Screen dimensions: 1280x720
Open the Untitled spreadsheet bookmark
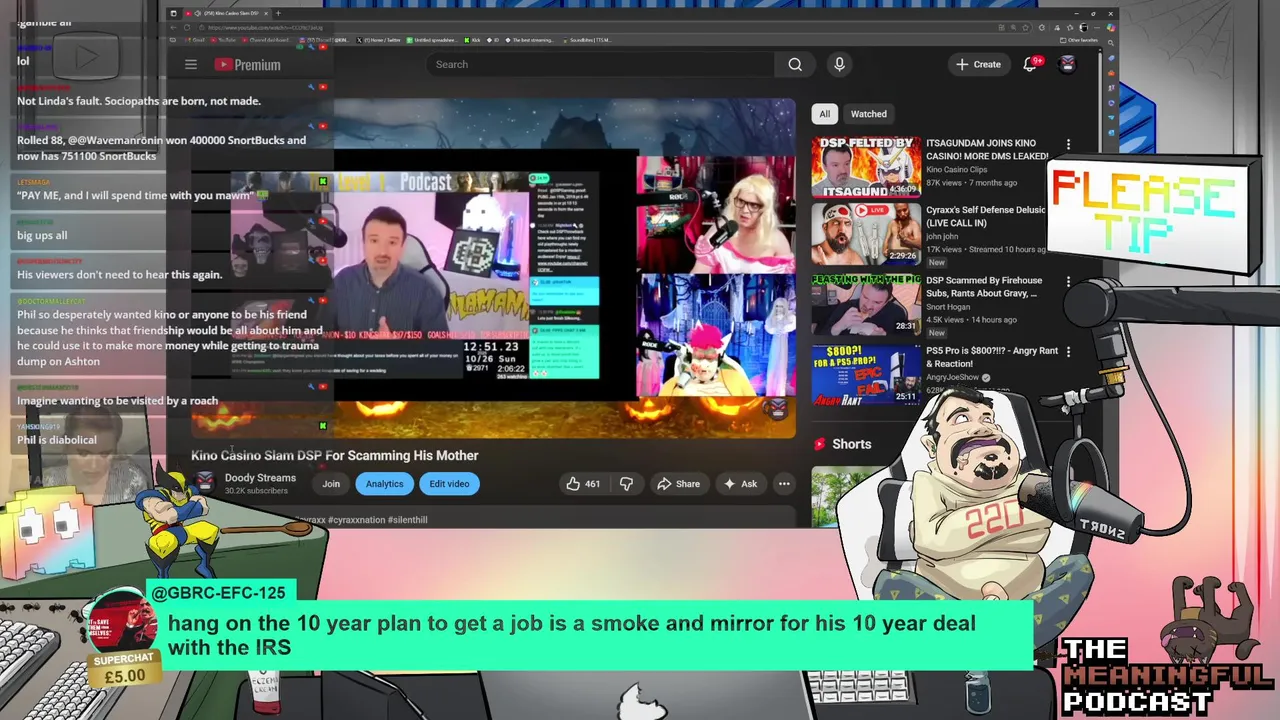[x=432, y=40]
